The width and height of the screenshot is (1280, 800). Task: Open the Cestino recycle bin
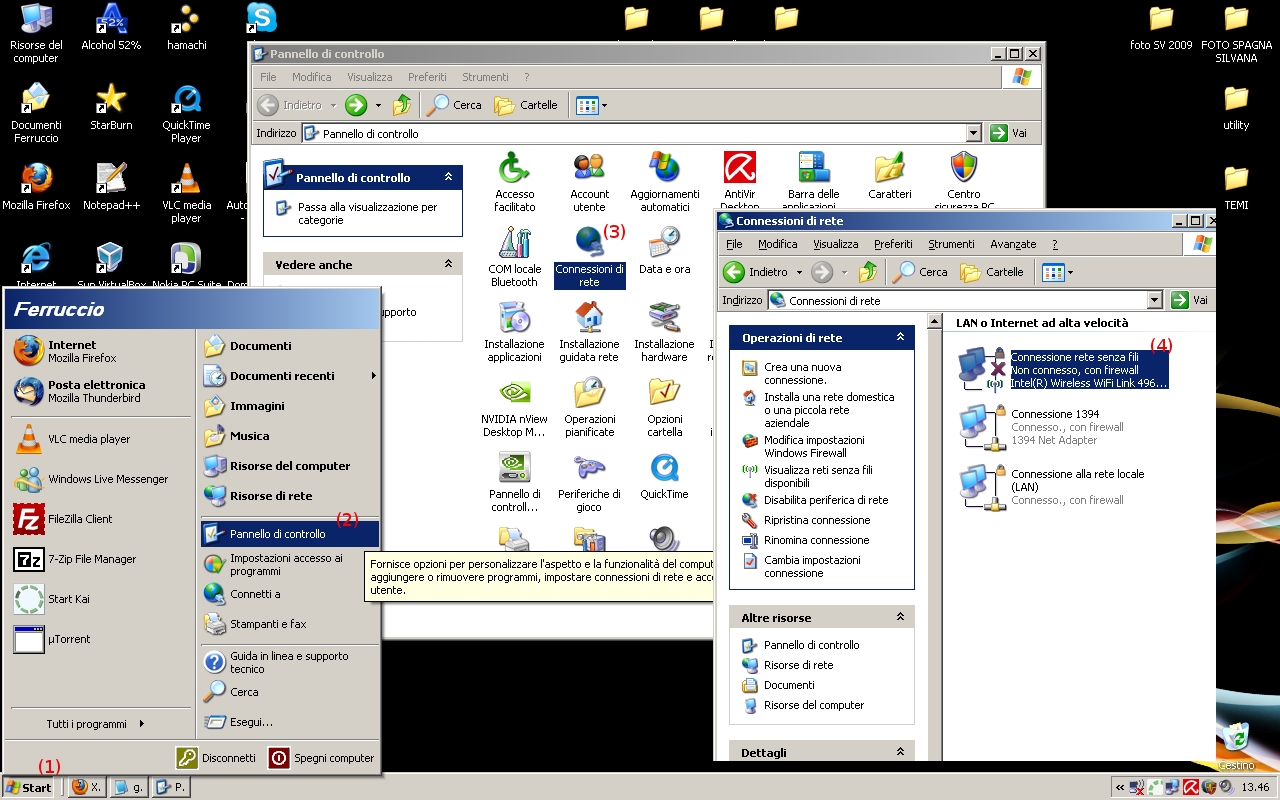point(1237,746)
